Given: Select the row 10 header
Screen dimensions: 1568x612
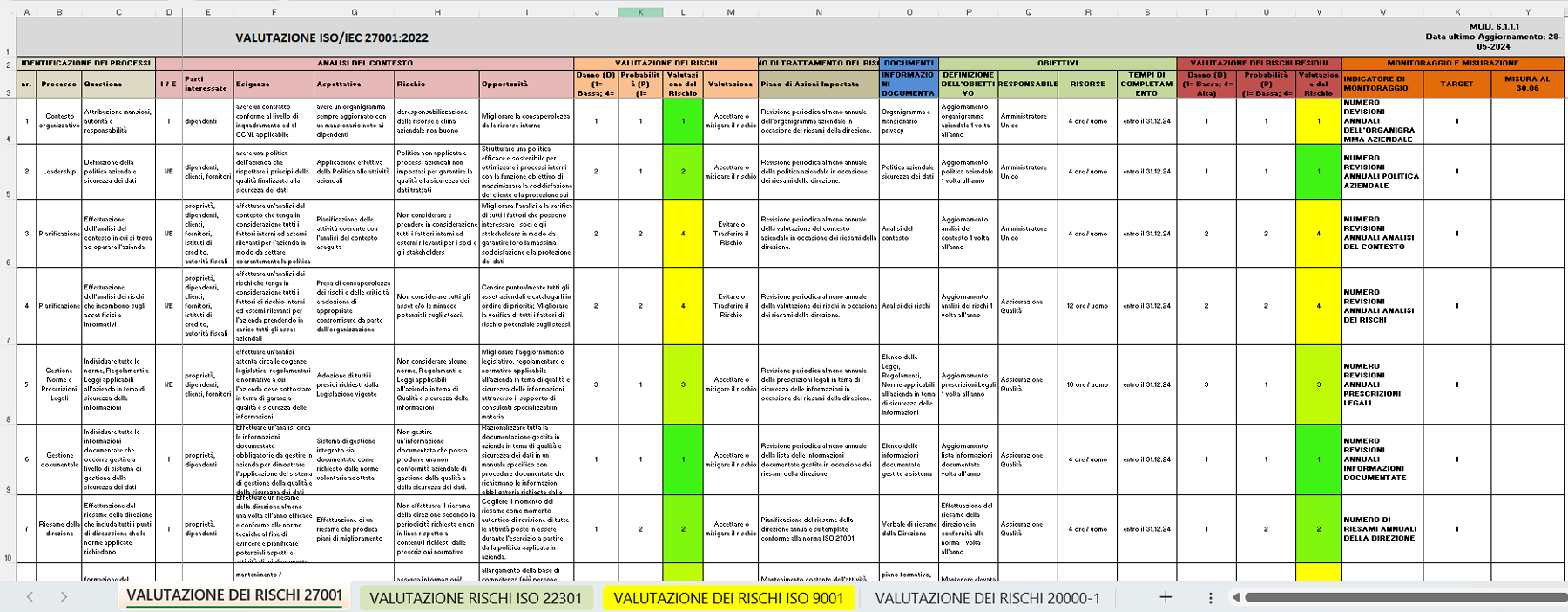Looking at the screenshot, I should click(8, 558).
